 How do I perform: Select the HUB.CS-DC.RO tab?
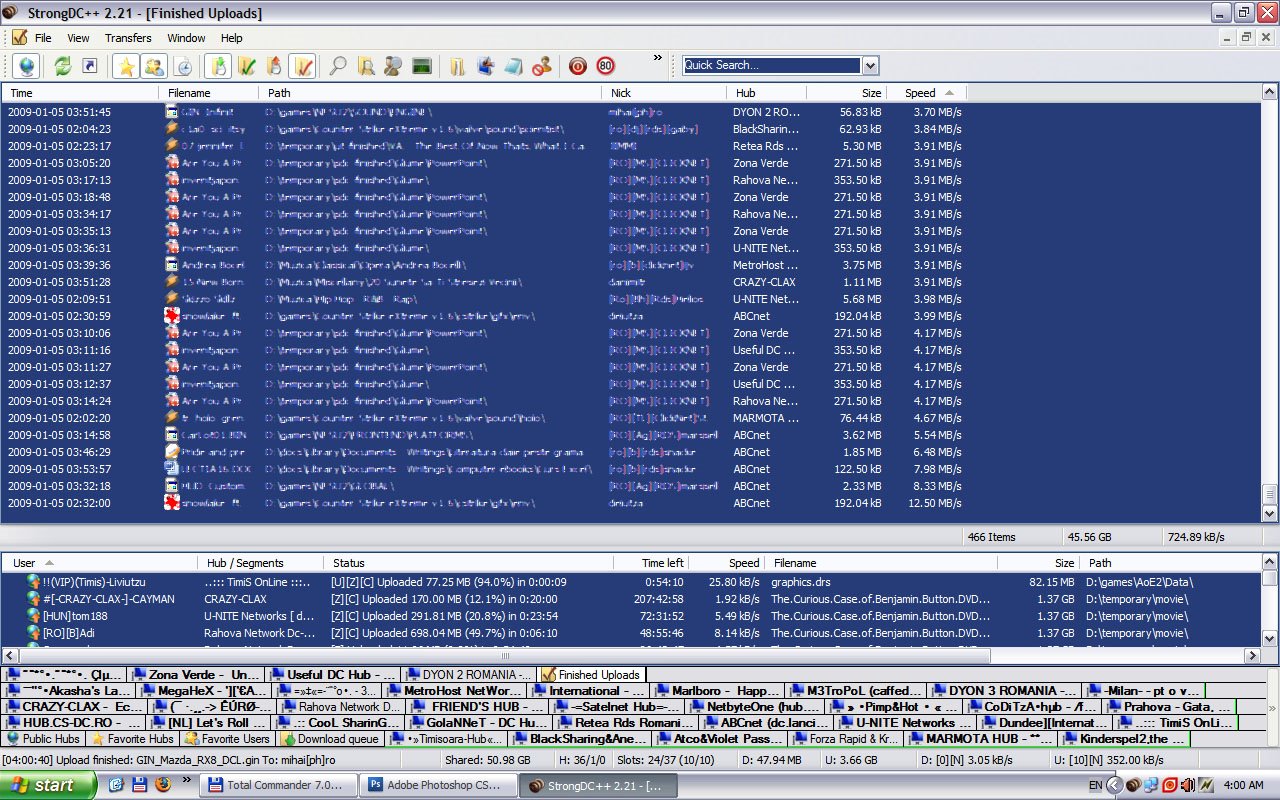click(74, 723)
